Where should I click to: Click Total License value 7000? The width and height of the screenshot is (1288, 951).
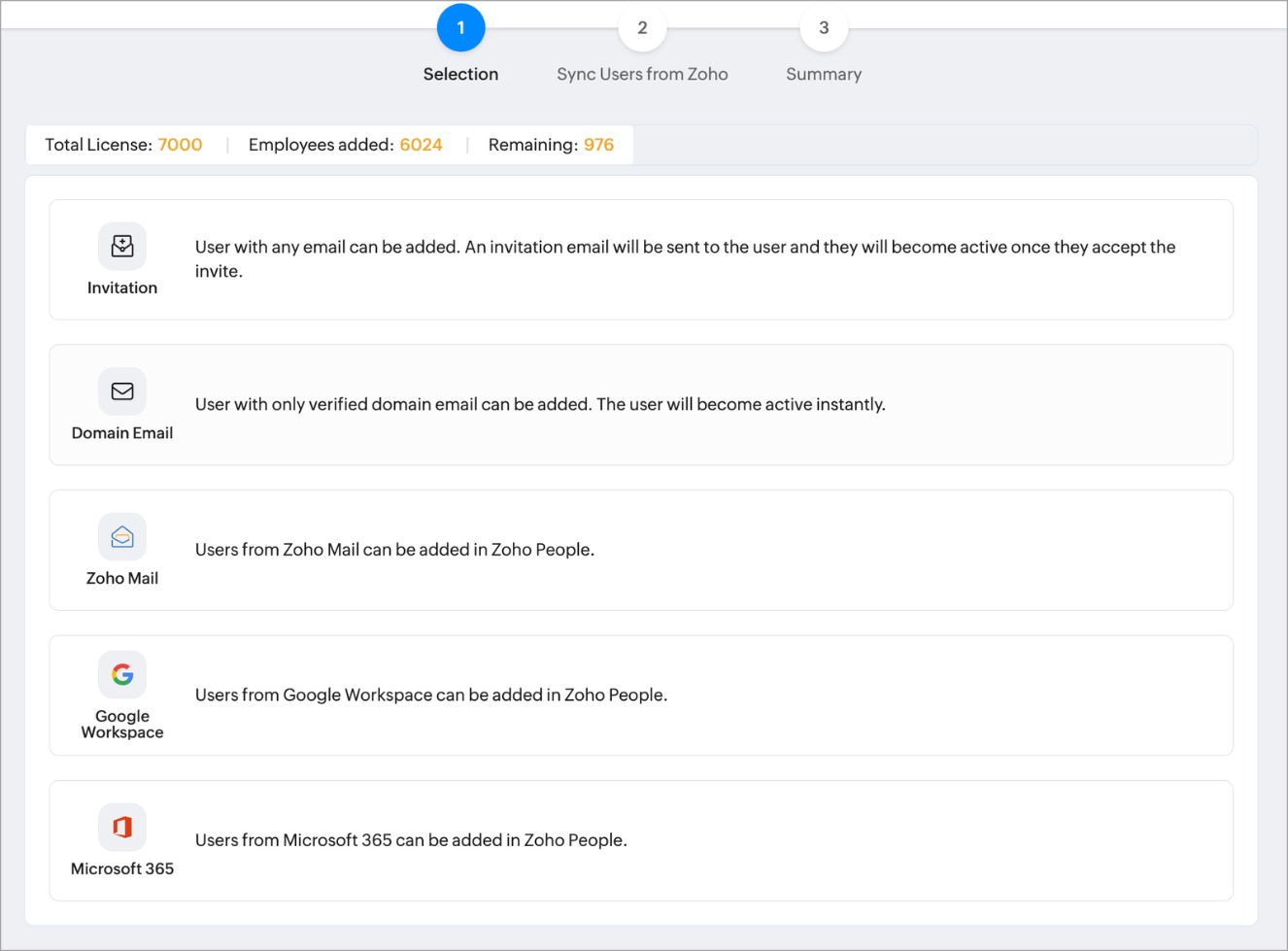tap(181, 145)
